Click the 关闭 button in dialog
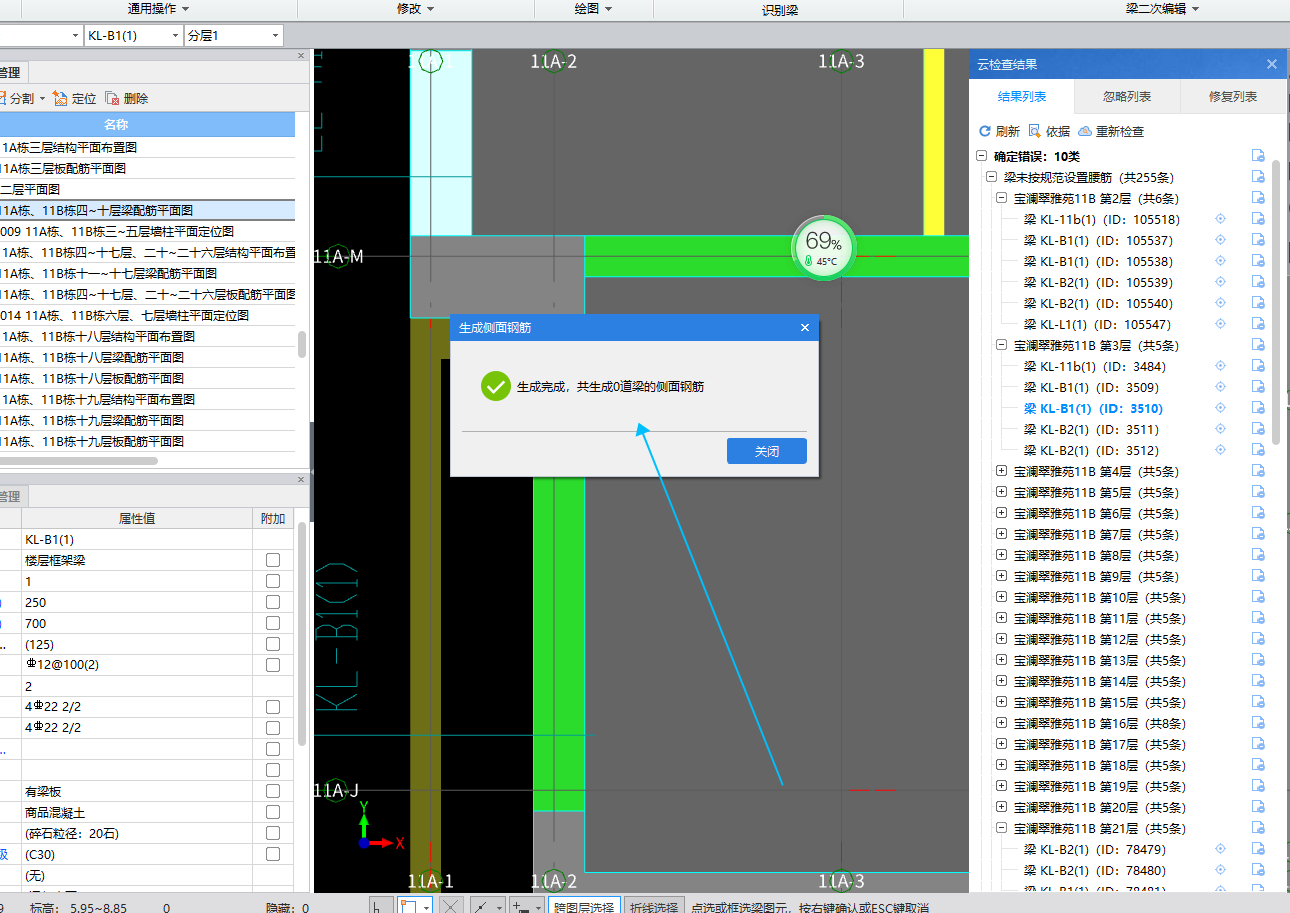The height and width of the screenshot is (913, 1290). (767, 451)
